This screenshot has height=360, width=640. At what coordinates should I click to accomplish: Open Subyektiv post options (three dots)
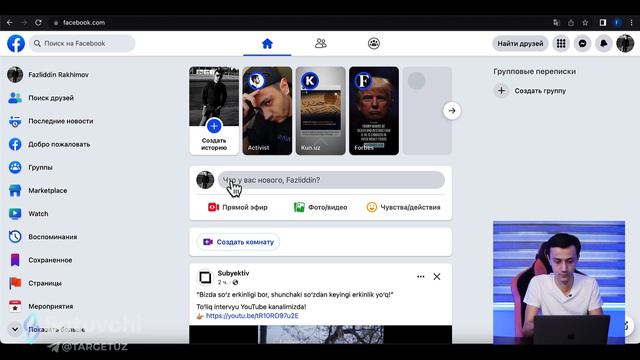tap(421, 277)
